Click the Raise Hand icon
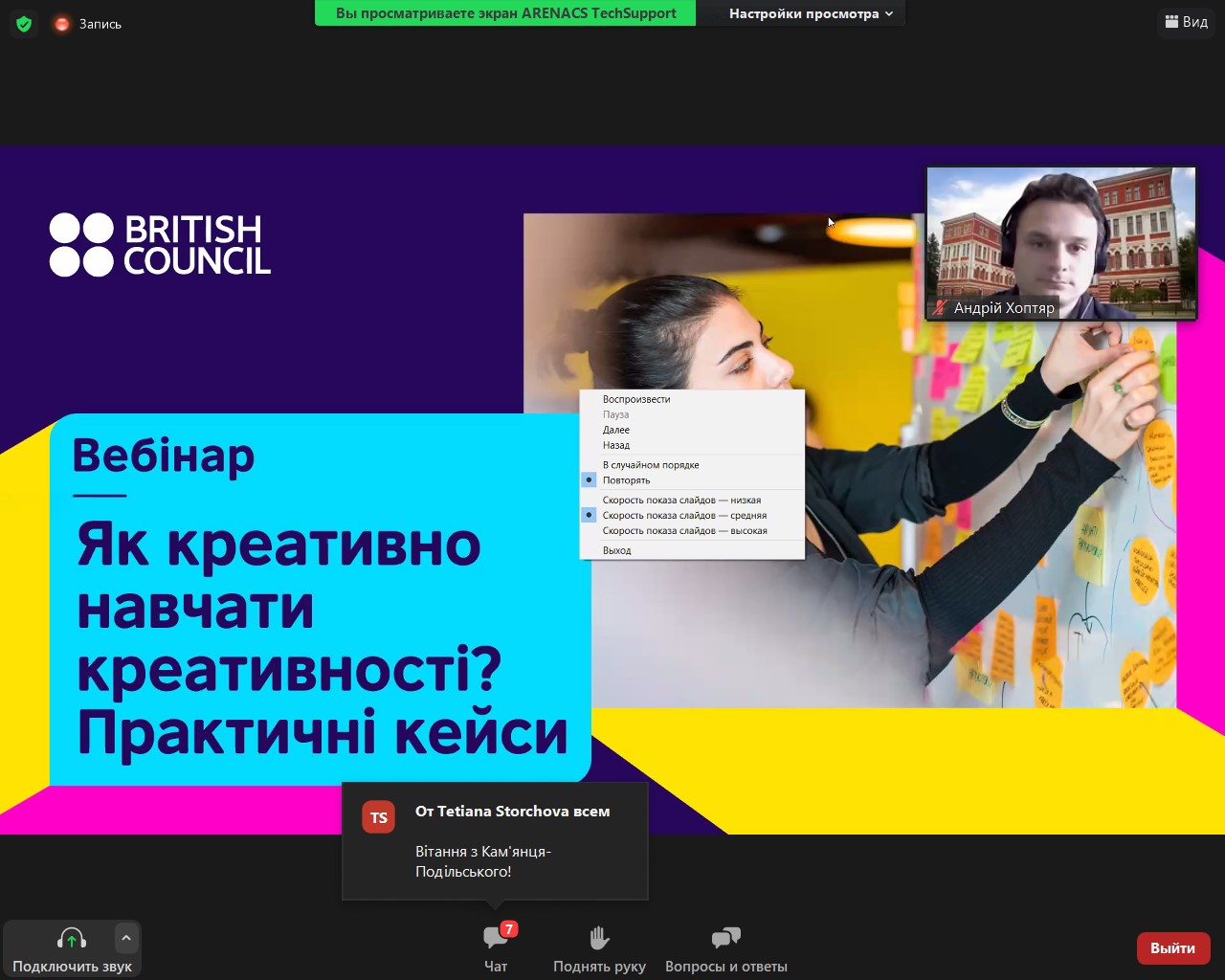This screenshot has width=1225, height=980. (599, 938)
